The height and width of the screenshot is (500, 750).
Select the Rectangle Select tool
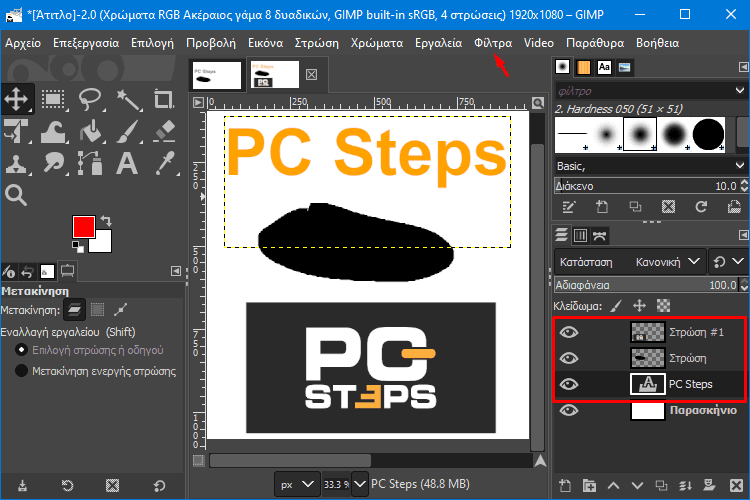pyautogui.click(x=53, y=99)
